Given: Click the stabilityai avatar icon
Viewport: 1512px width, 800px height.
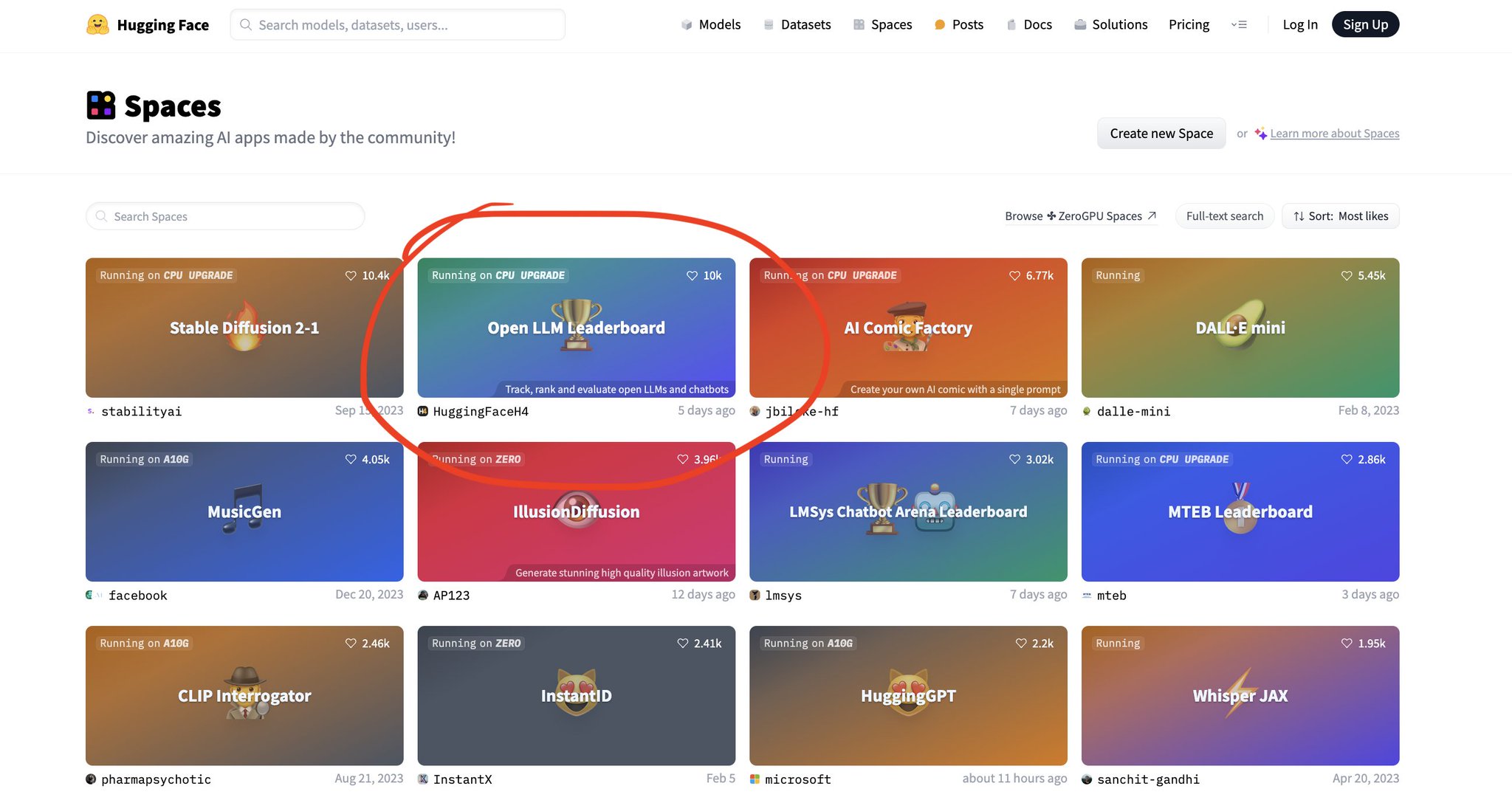Looking at the screenshot, I should (91, 411).
